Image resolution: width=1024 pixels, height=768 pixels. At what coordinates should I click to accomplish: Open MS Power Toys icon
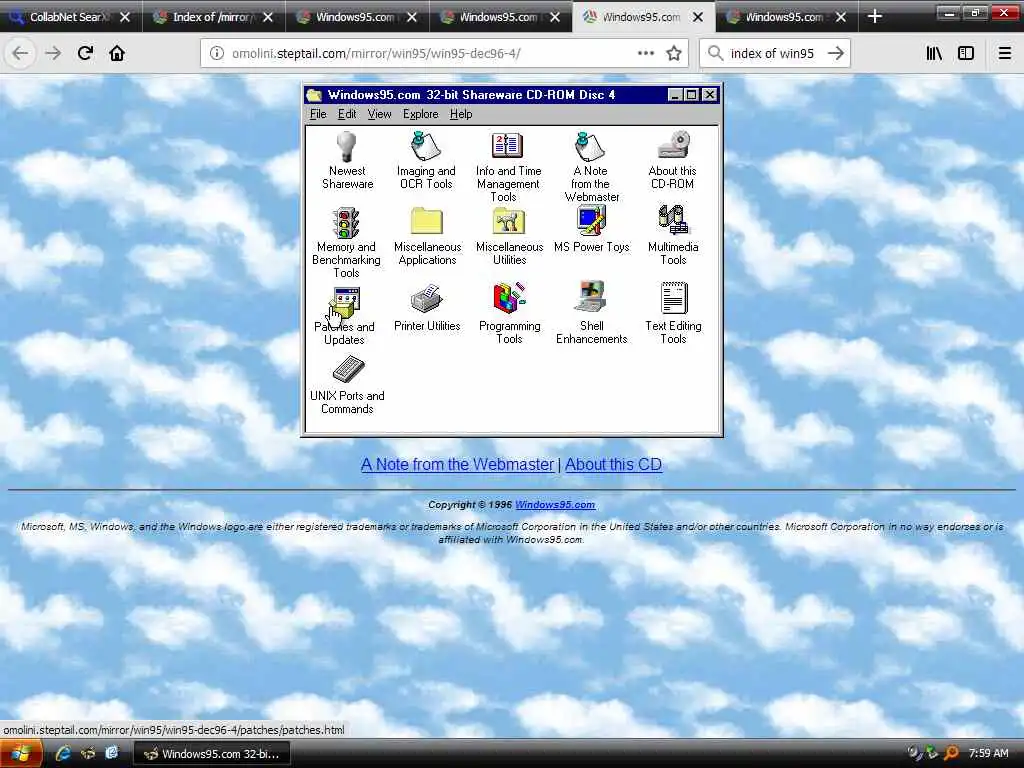point(591,221)
